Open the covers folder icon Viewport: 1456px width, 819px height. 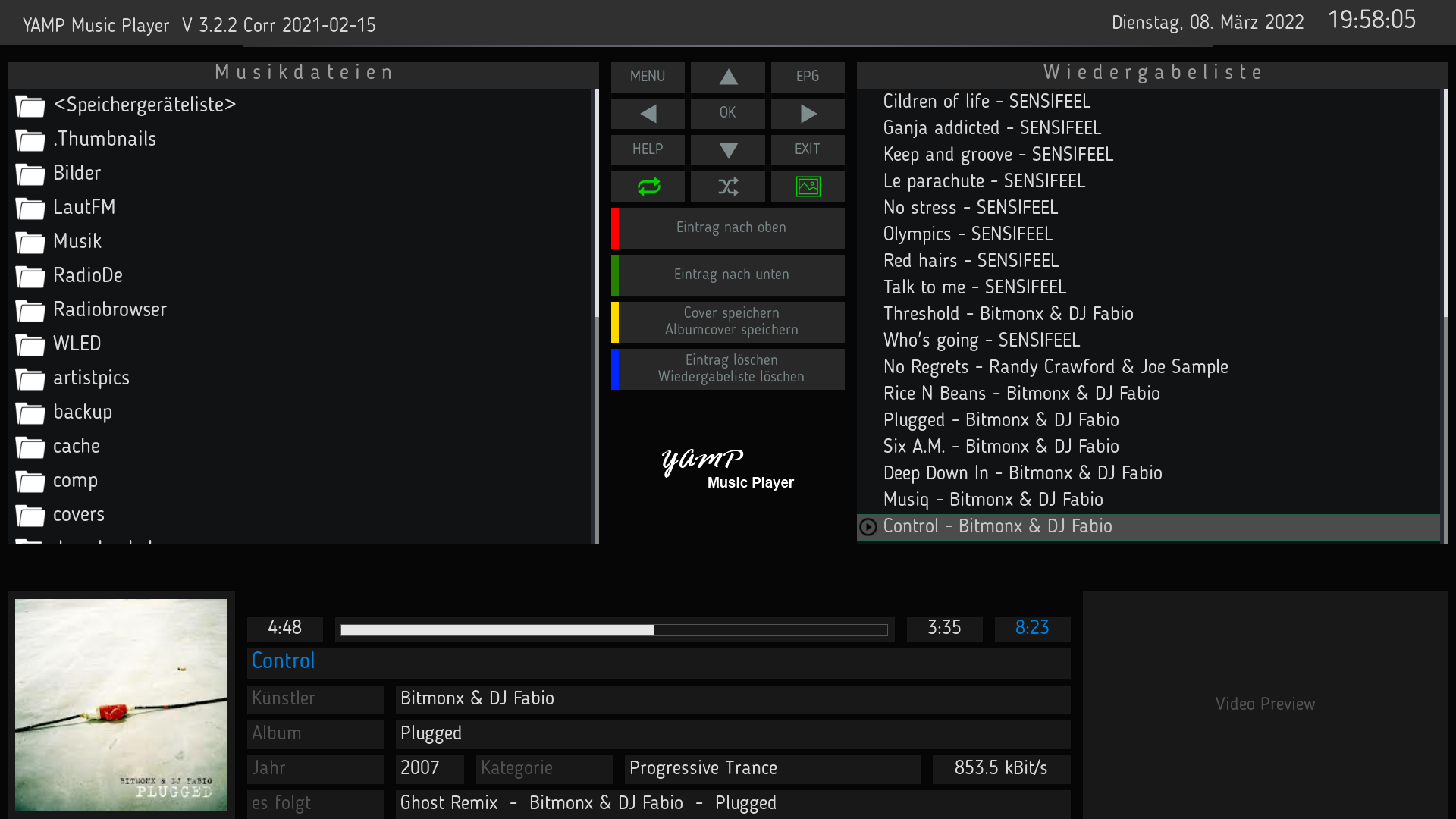point(30,516)
